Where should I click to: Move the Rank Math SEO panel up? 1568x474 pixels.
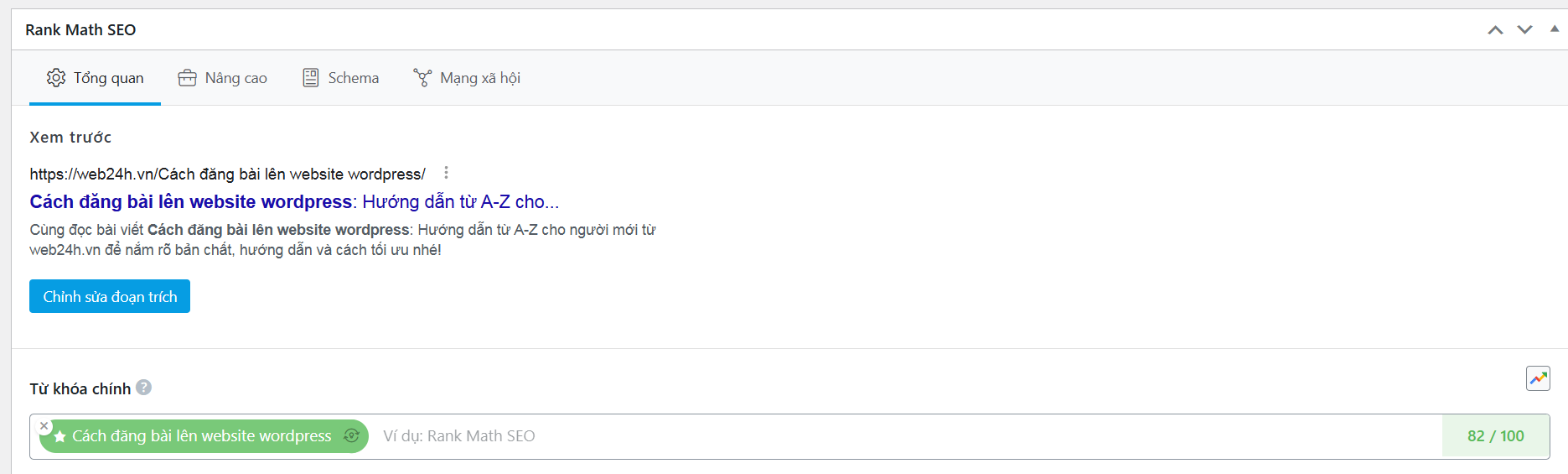[1495, 30]
